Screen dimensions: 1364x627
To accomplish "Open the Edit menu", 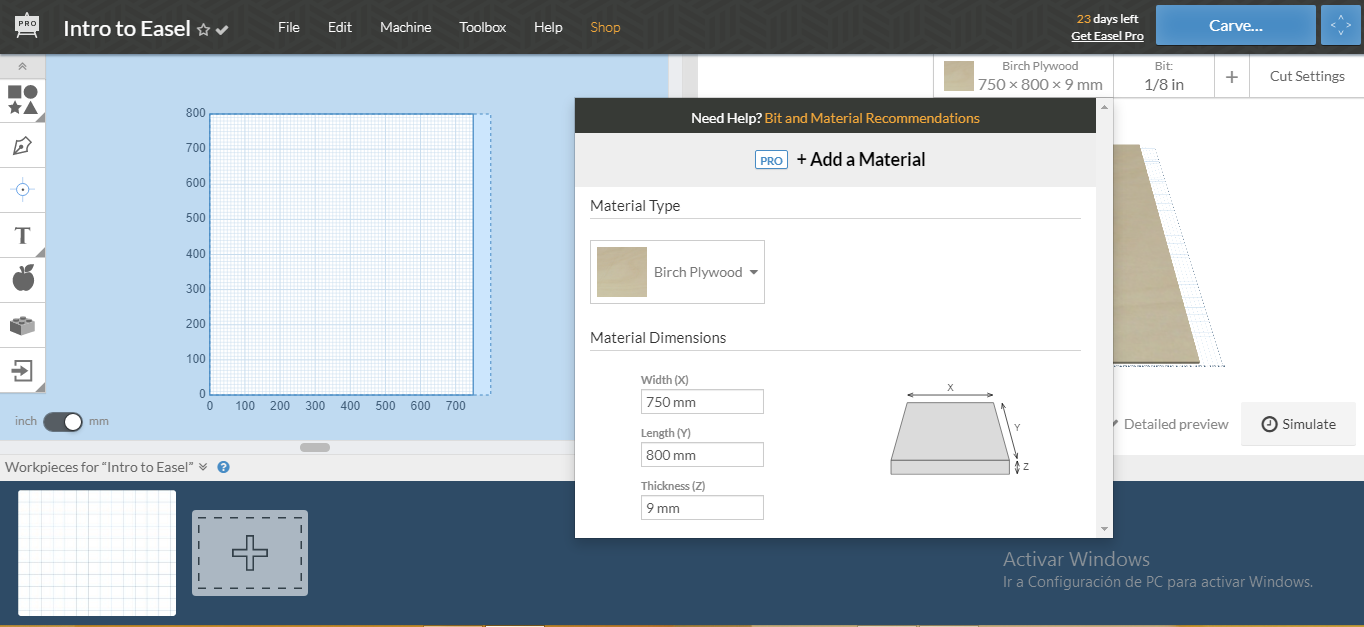I will coord(340,27).
